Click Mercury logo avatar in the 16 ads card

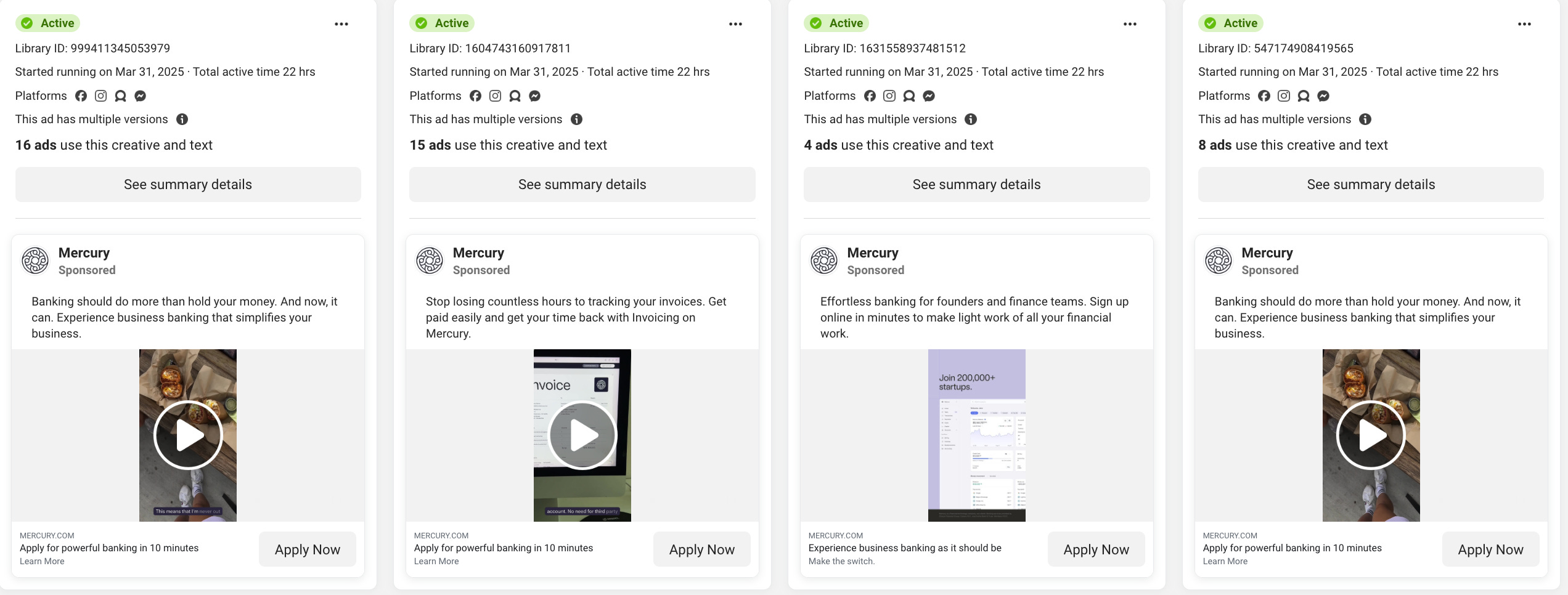pos(35,261)
